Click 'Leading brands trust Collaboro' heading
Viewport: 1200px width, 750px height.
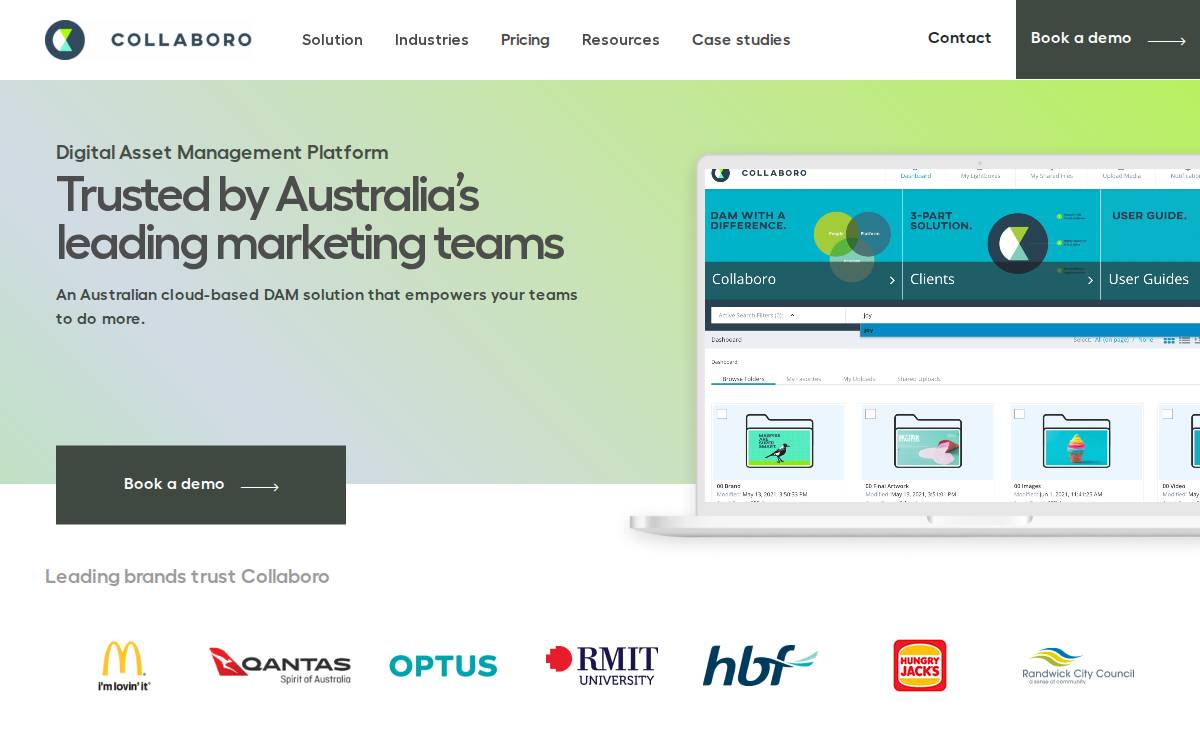coord(187,577)
